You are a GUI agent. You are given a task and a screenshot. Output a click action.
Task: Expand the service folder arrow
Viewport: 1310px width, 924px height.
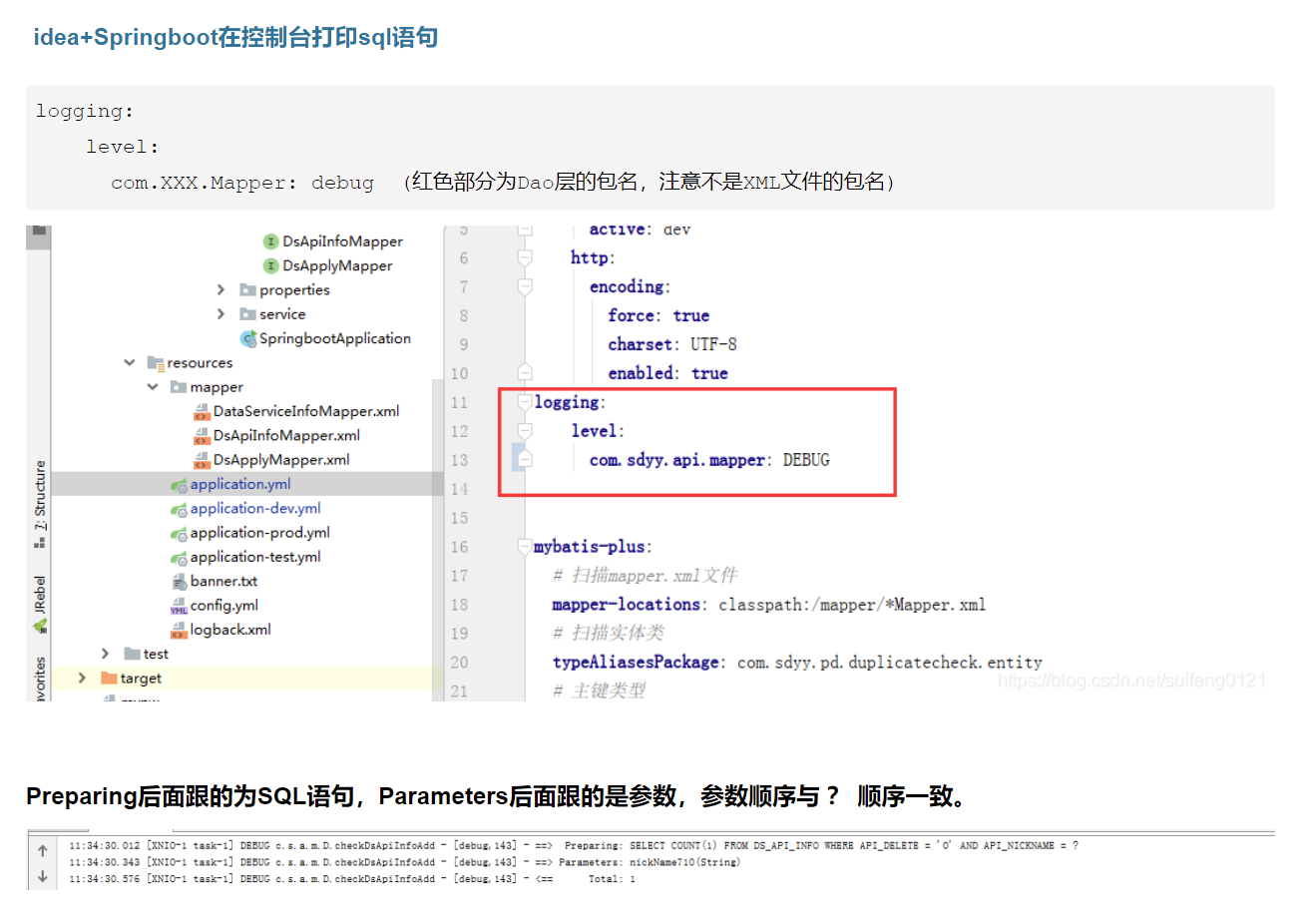(x=221, y=313)
